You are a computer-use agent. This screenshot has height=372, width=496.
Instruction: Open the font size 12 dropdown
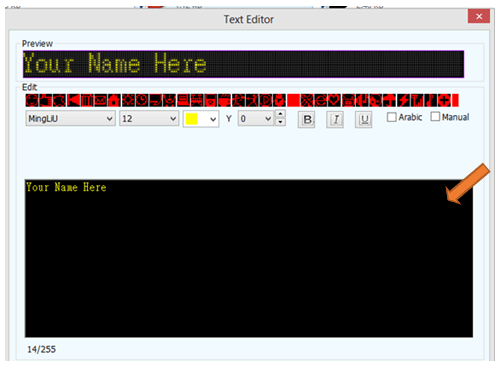click(149, 118)
